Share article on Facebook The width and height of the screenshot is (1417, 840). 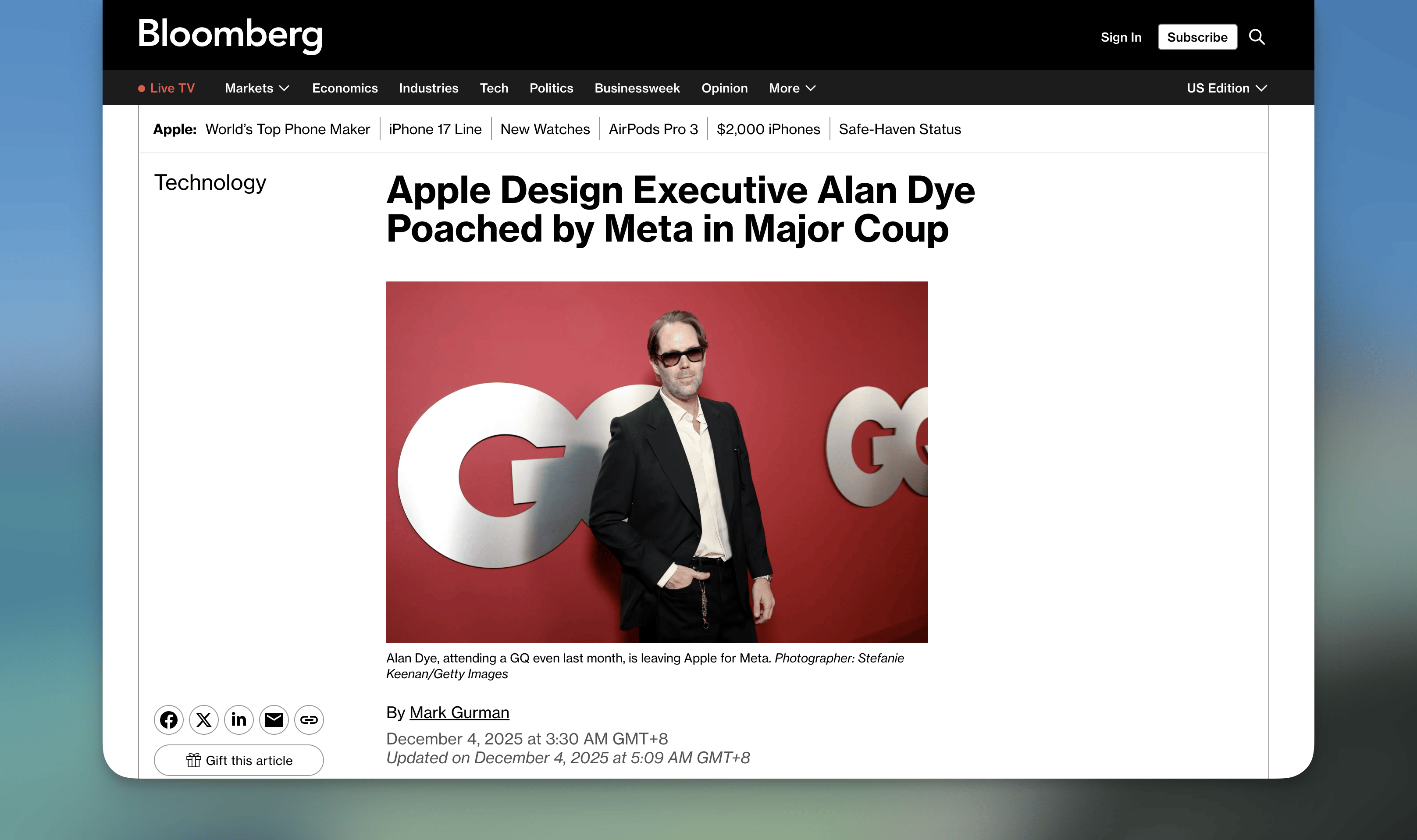click(169, 719)
